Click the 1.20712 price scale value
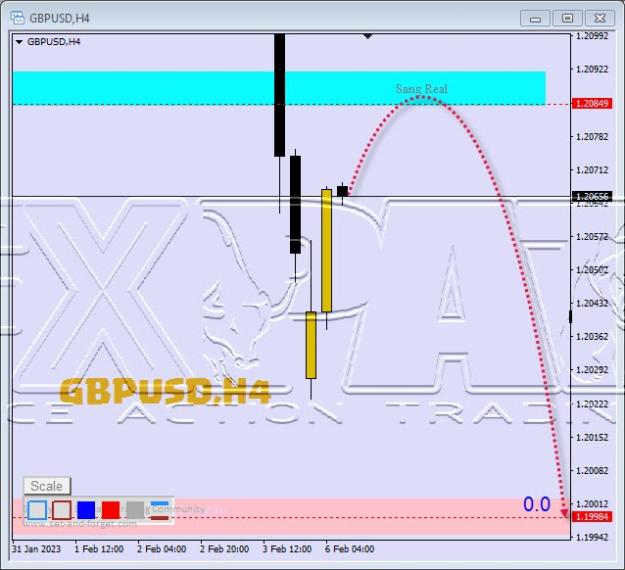Viewport: 625px width, 570px height. 592,170
